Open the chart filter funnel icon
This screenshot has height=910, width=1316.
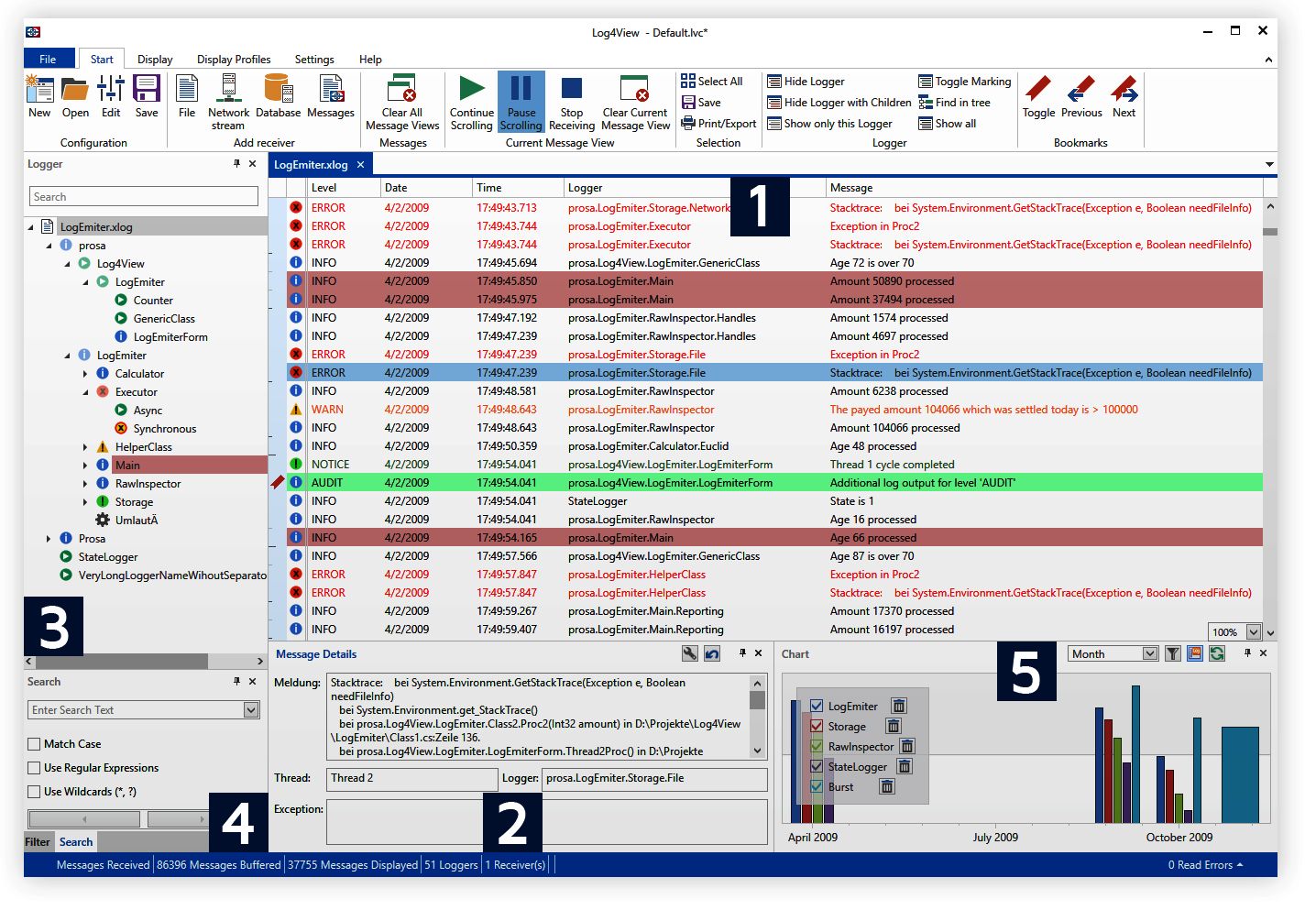point(1173,653)
